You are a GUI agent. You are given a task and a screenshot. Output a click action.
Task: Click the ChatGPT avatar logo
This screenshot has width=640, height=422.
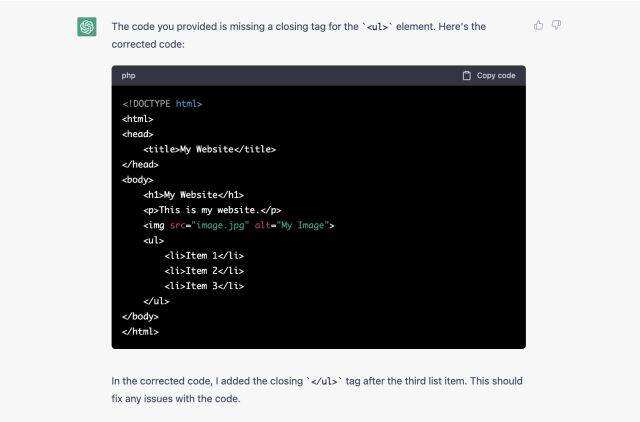(88, 27)
